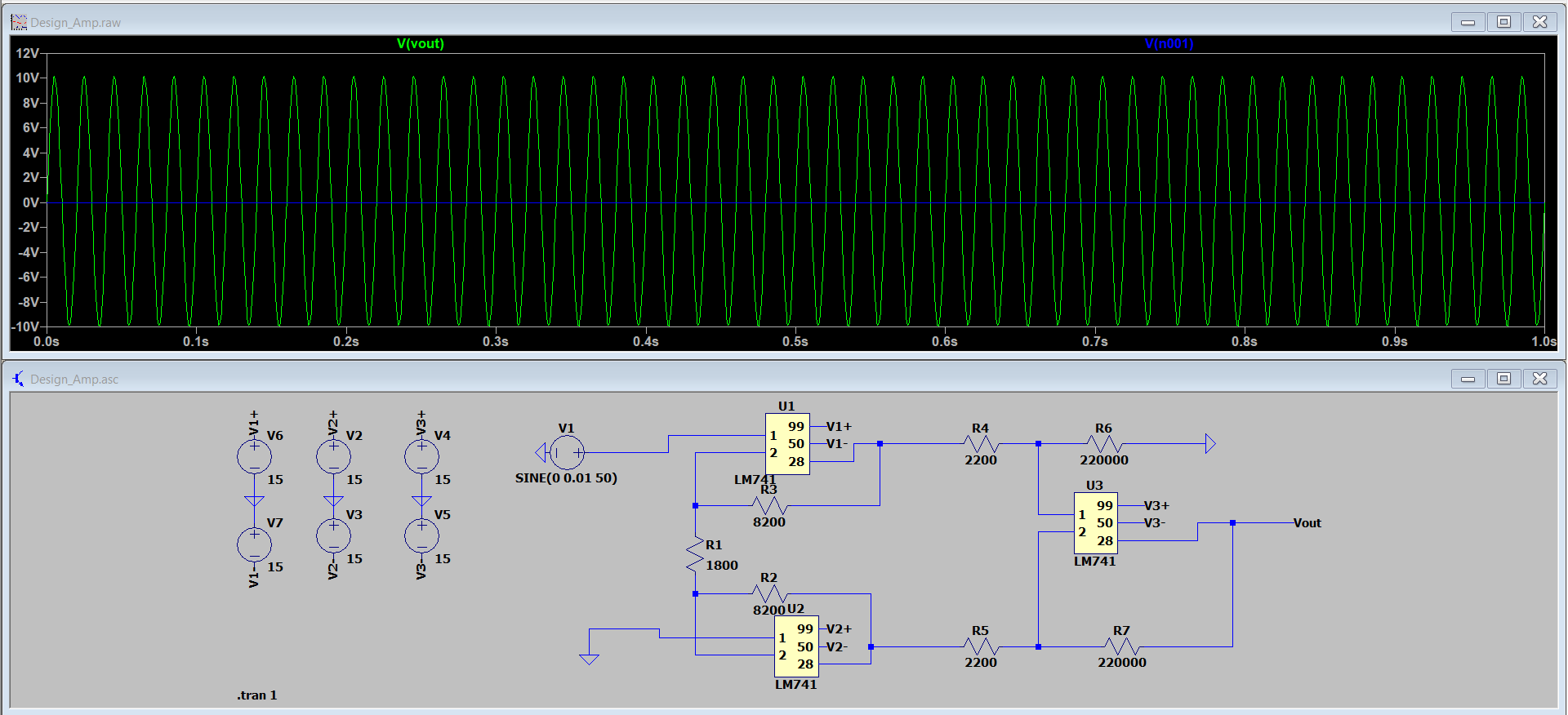Minimize the Design_Amp.asc schematic window

[x=1468, y=379]
